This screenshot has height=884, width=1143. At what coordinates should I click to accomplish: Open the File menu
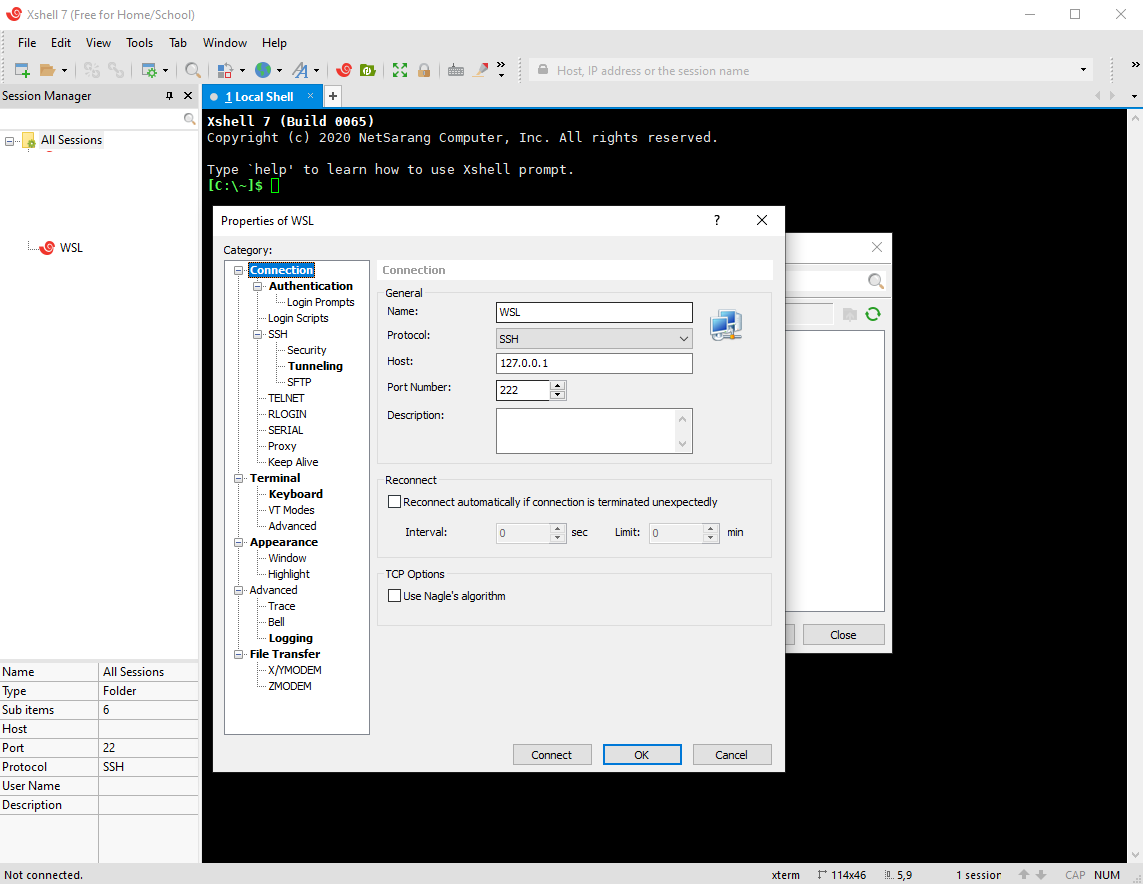pos(27,43)
